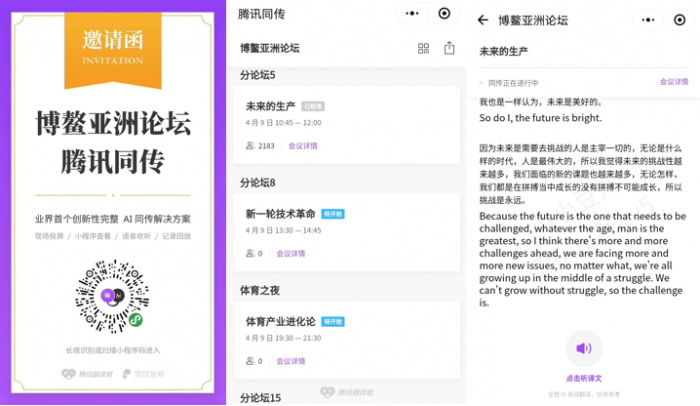
Task: Click the 腾讯同传 app title
Action: click(261, 14)
